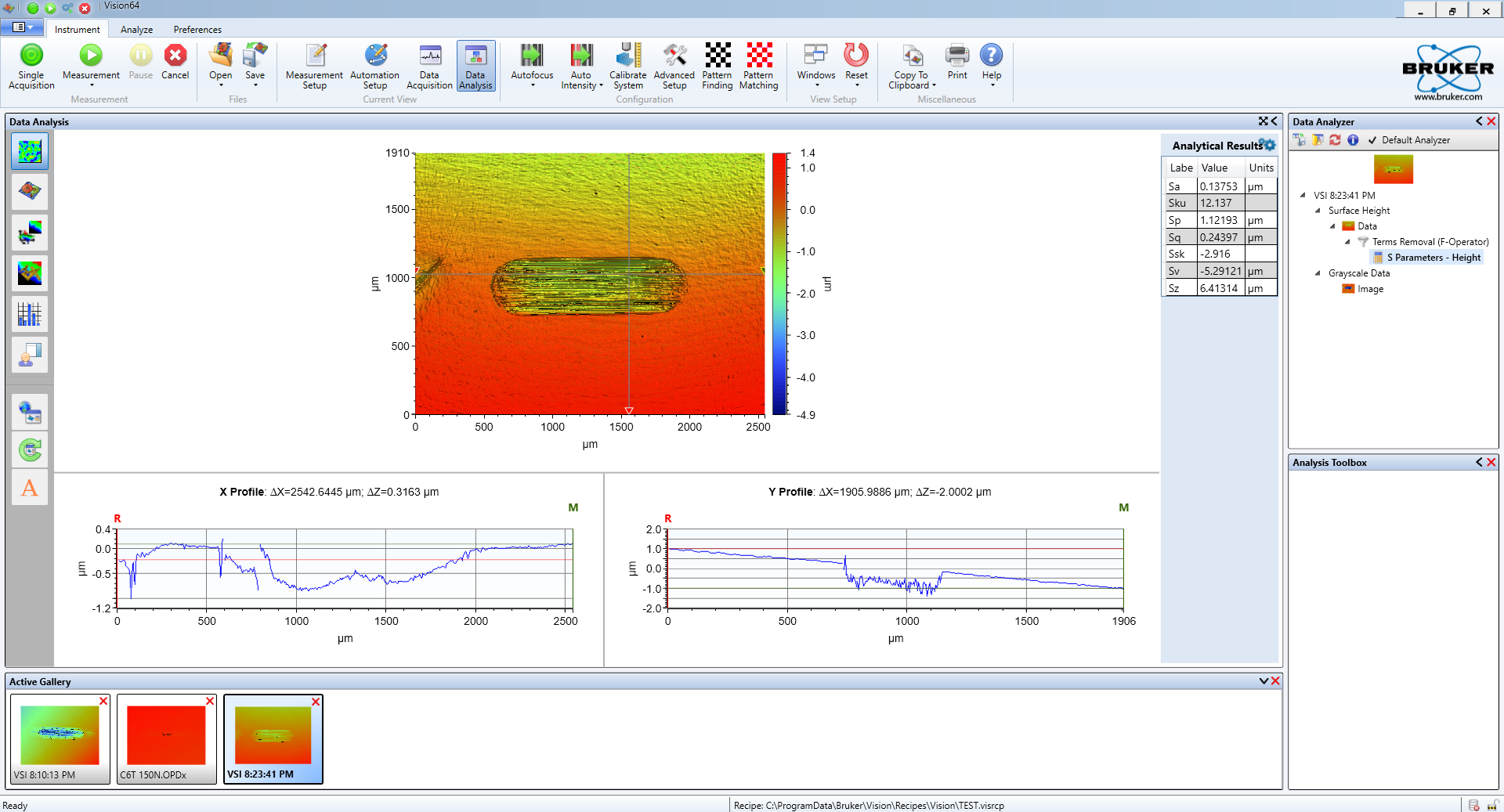Toggle the Default Analyzer checkmark
Viewport: 1504px width, 812px height.
(1372, 140)
